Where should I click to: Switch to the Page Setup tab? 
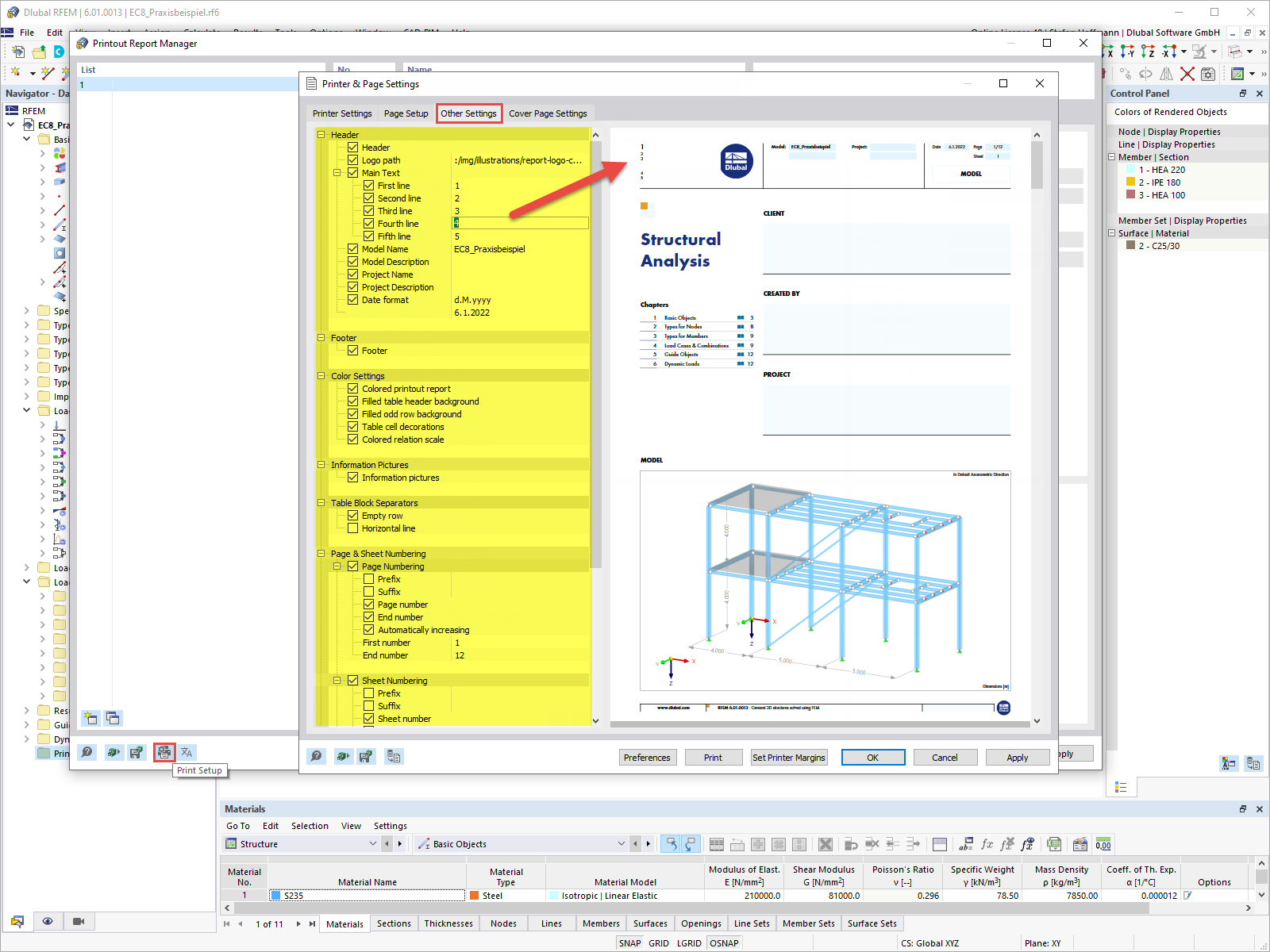click(406, 113)
